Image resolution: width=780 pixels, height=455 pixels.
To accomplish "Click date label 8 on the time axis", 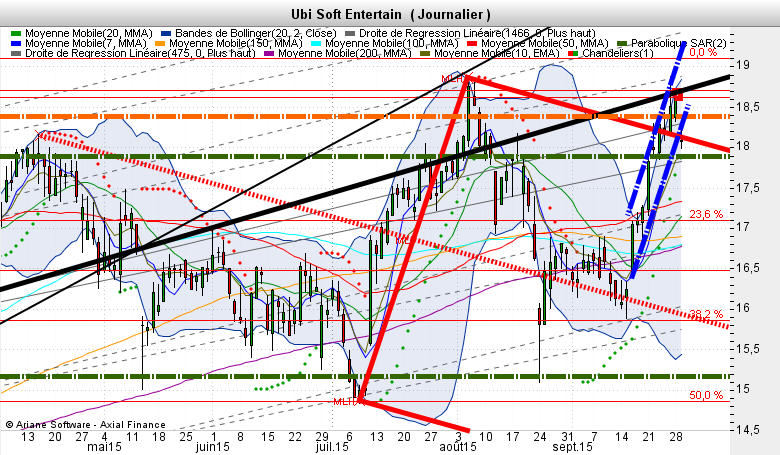I will [x=240, y=437].
